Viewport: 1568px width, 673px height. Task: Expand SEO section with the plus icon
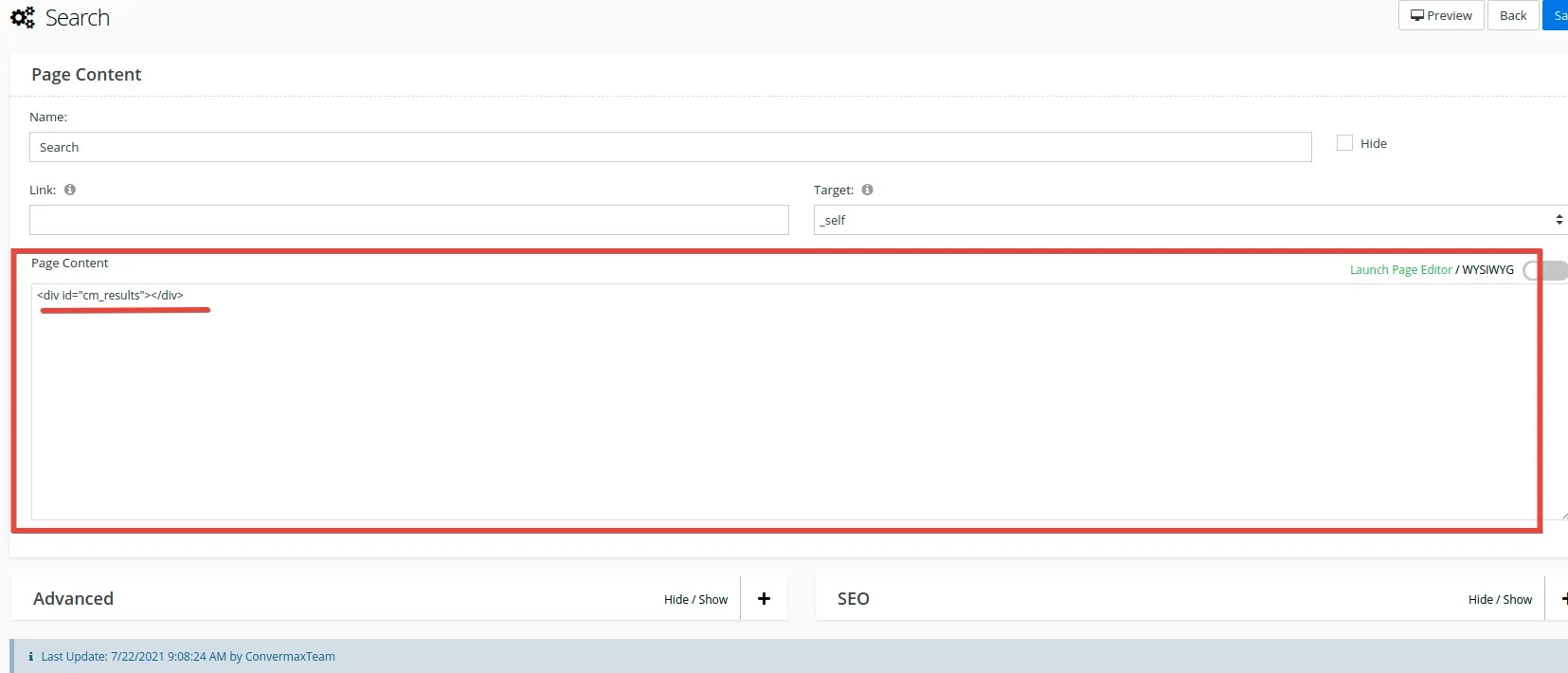point(1561,599)
